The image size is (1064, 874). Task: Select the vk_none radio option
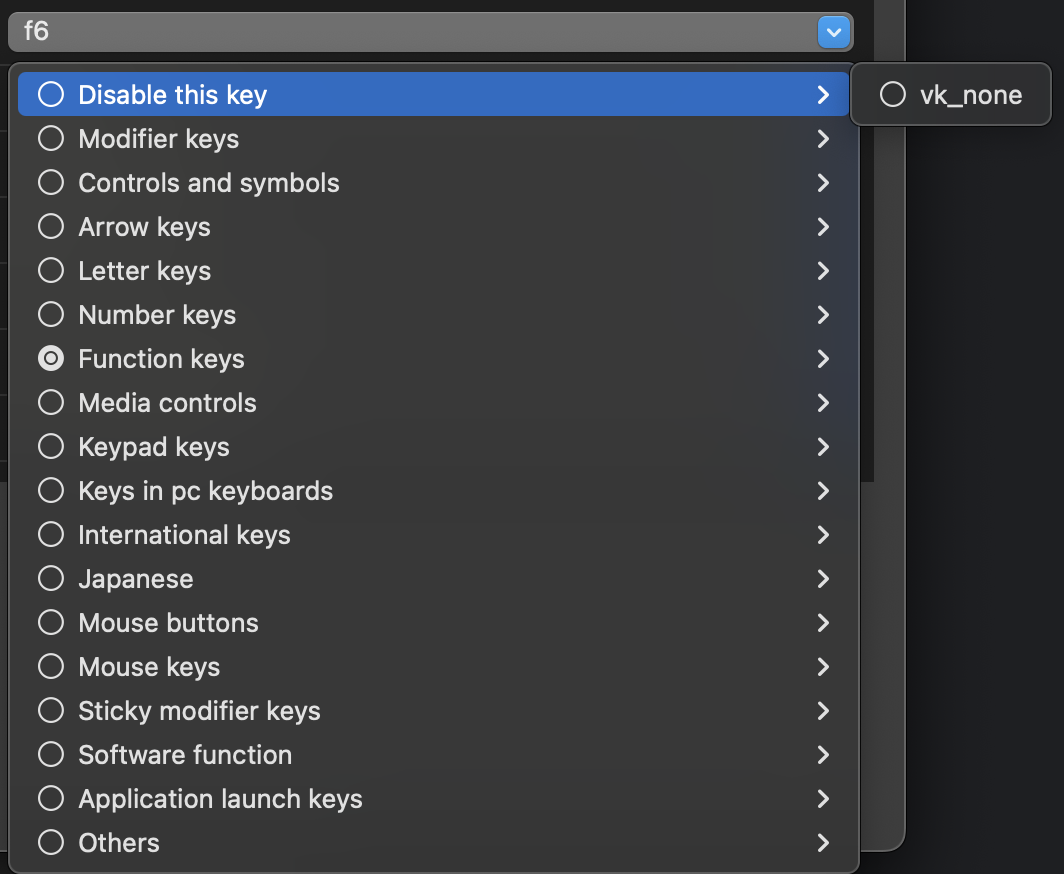[892, 95]
